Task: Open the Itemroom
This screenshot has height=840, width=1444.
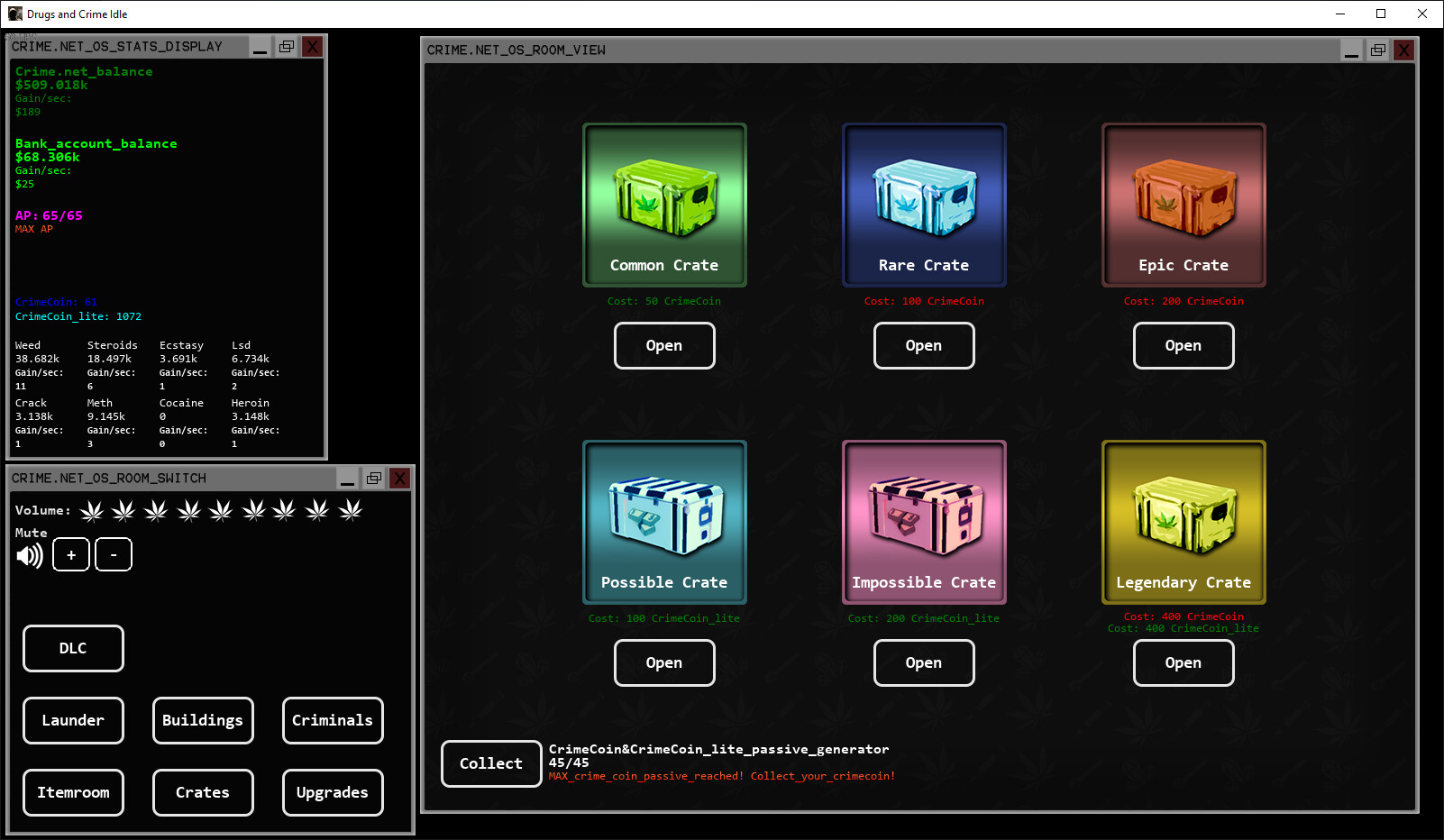Action: pos(73,792)
